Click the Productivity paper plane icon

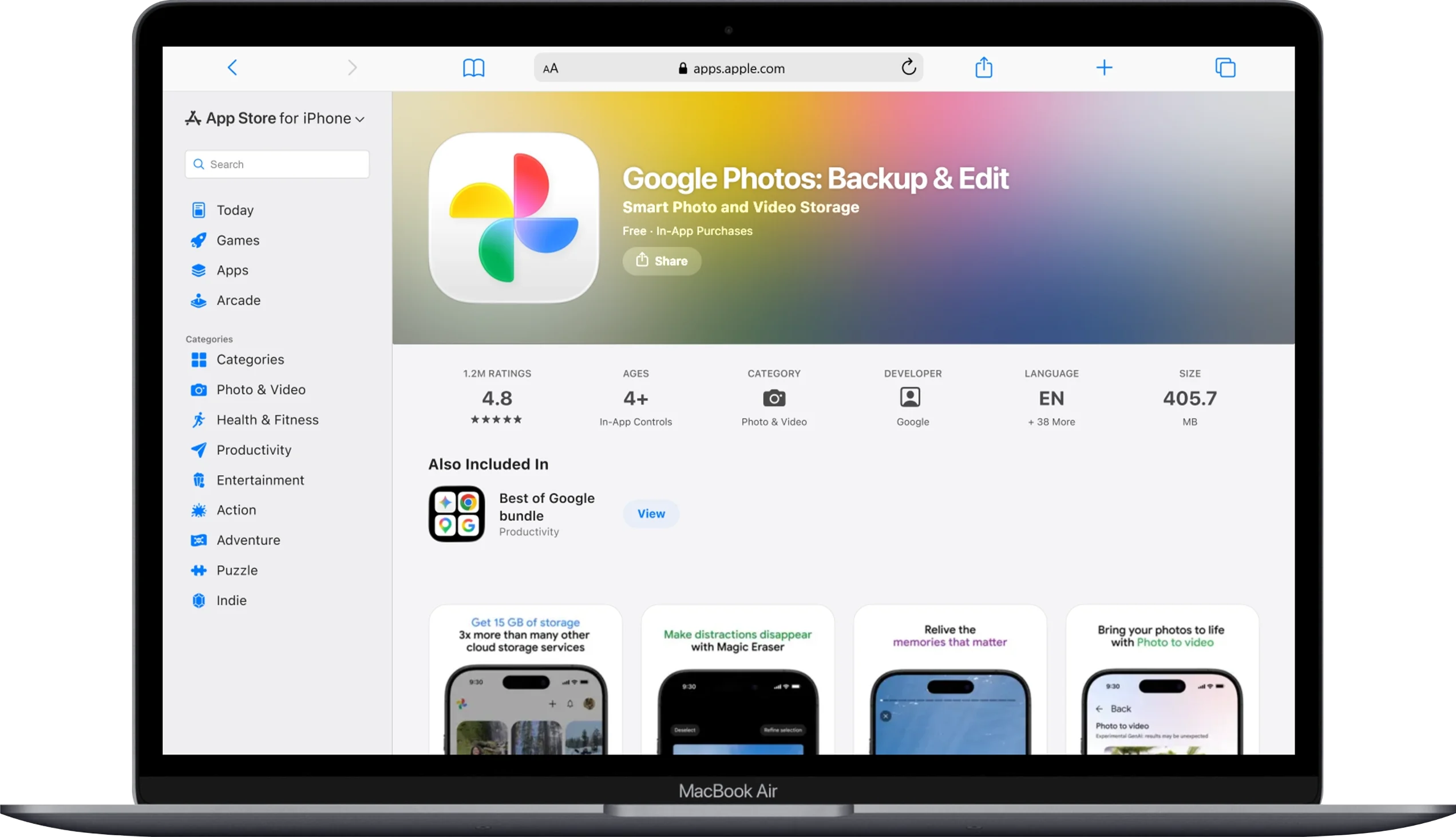pos(199,449)
